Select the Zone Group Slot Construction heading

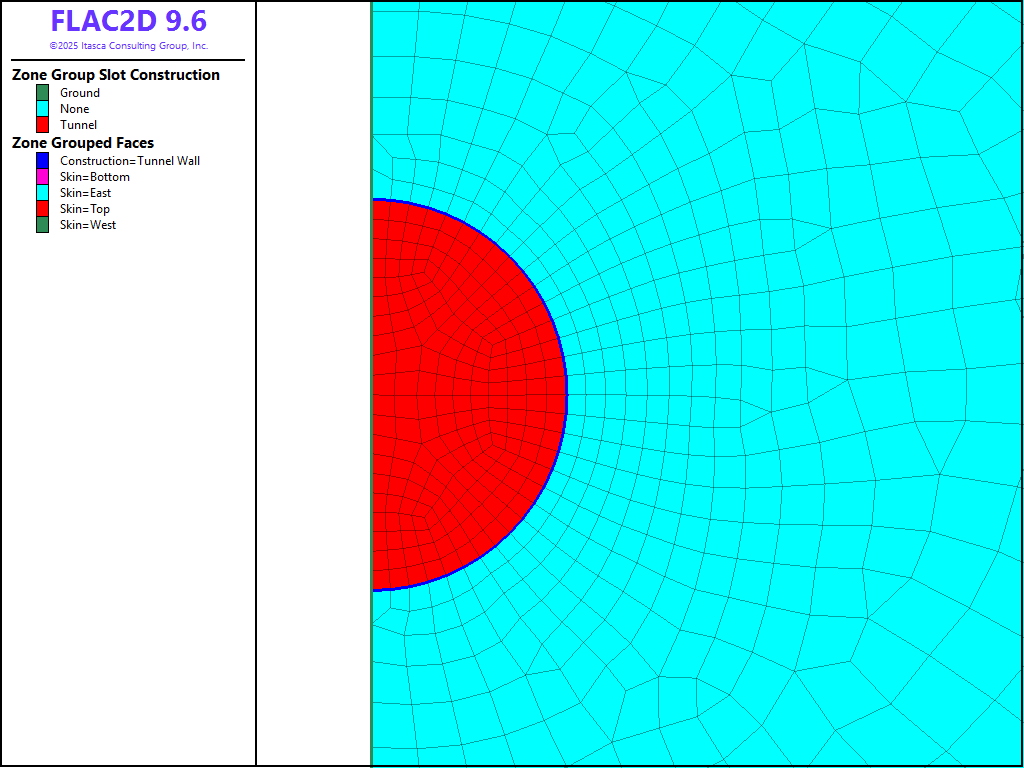tap(116, 75)
